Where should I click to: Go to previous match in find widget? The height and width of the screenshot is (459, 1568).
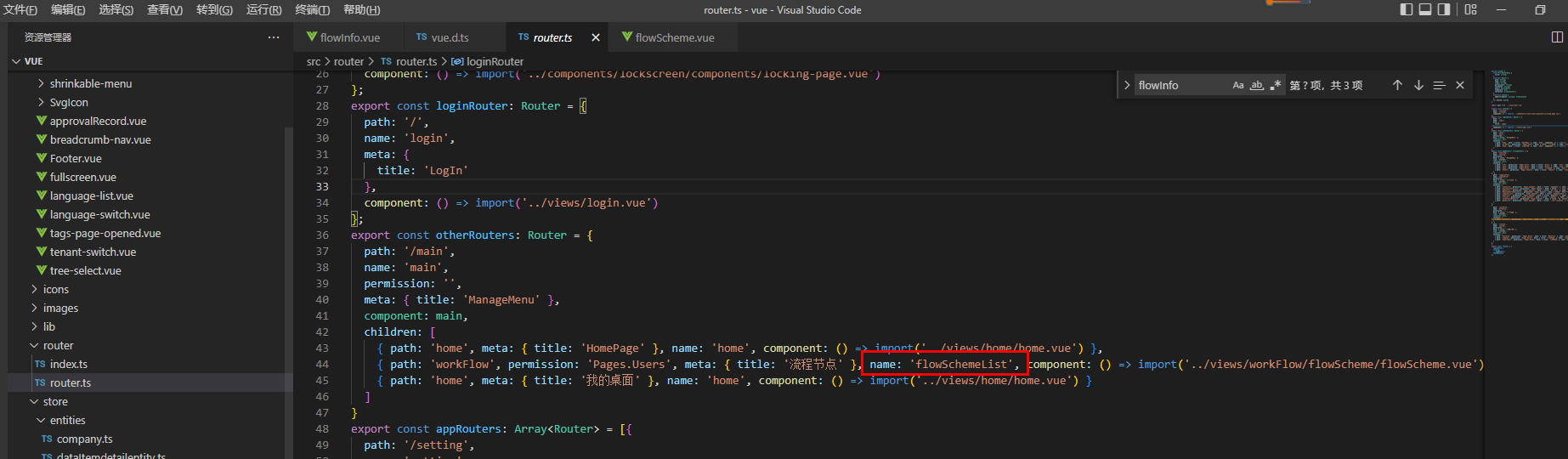click(x=1397, y=85)
